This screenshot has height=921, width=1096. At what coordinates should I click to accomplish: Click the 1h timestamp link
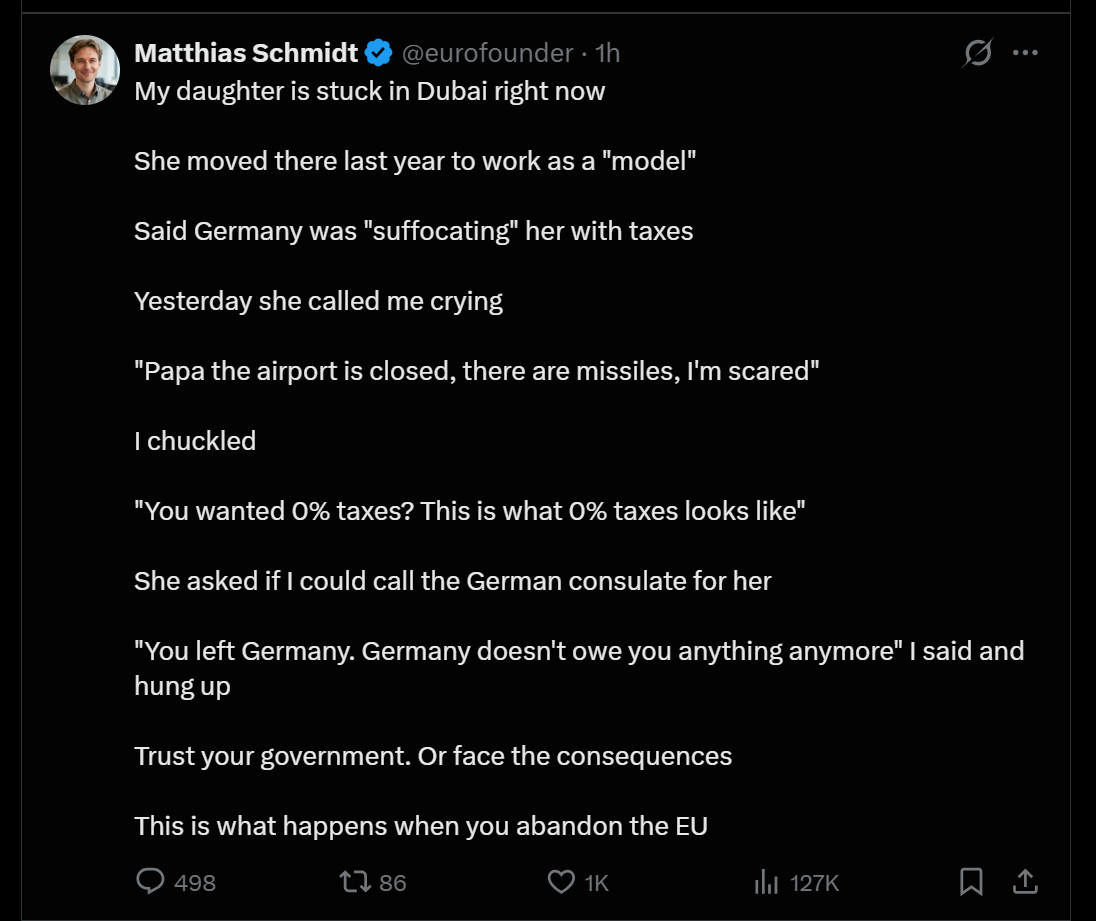point(608,53)
